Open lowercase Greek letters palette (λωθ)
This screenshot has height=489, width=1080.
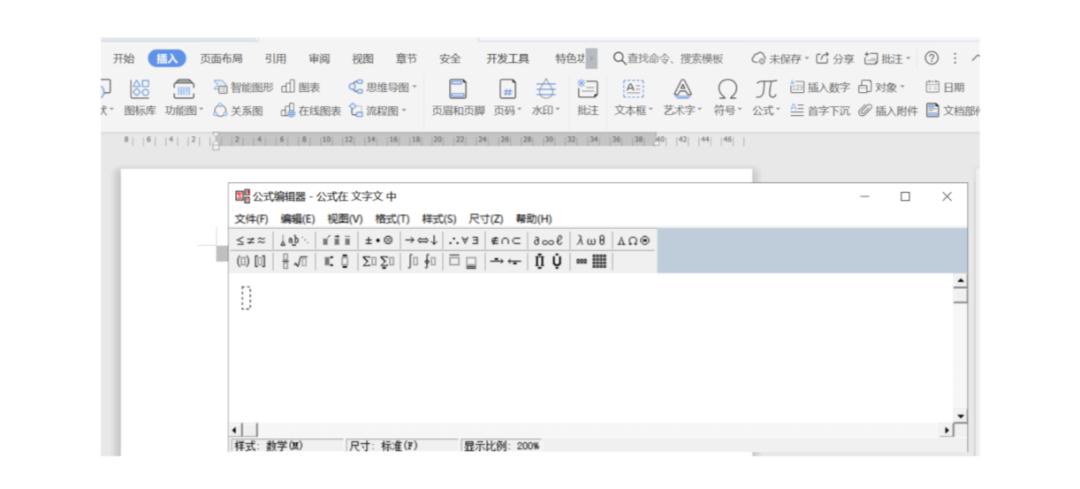pyautogui.click(x=591, y=240)
